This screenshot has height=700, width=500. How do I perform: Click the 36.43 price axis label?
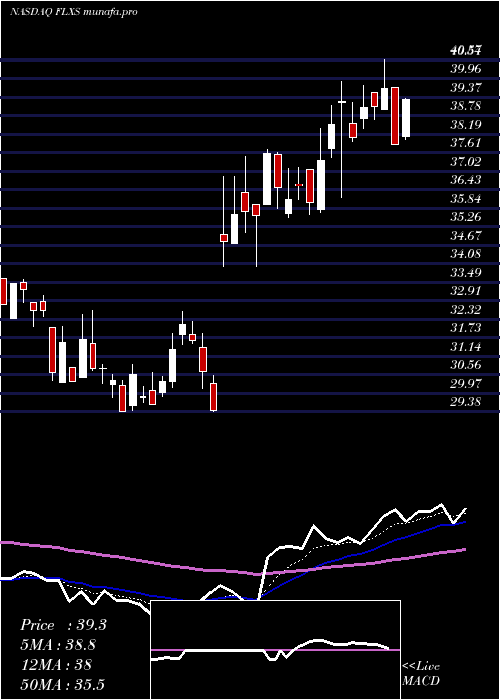click(x=466, y=180)
